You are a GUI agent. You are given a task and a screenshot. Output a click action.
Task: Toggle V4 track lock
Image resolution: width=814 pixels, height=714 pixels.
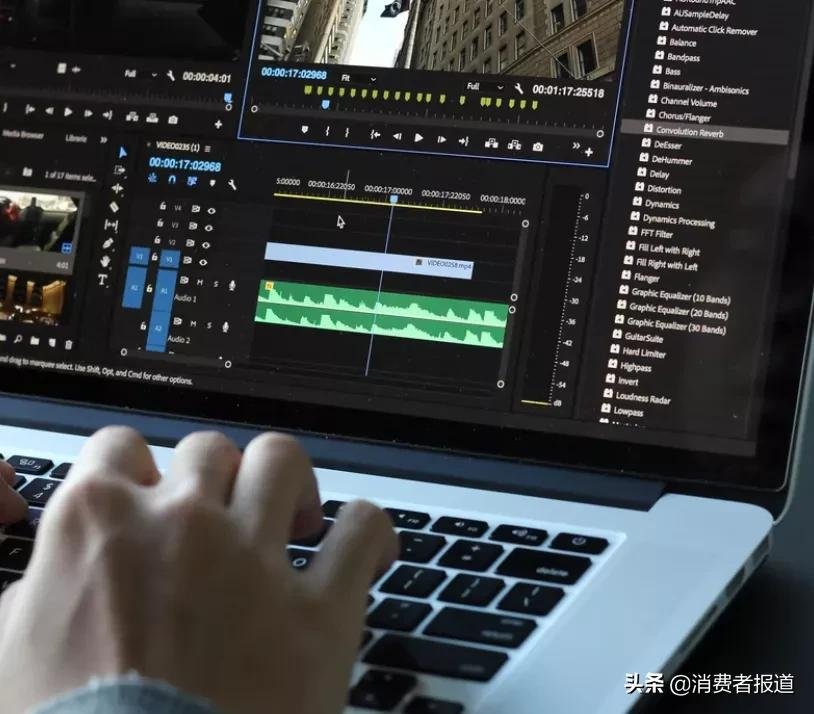(162, 206)
